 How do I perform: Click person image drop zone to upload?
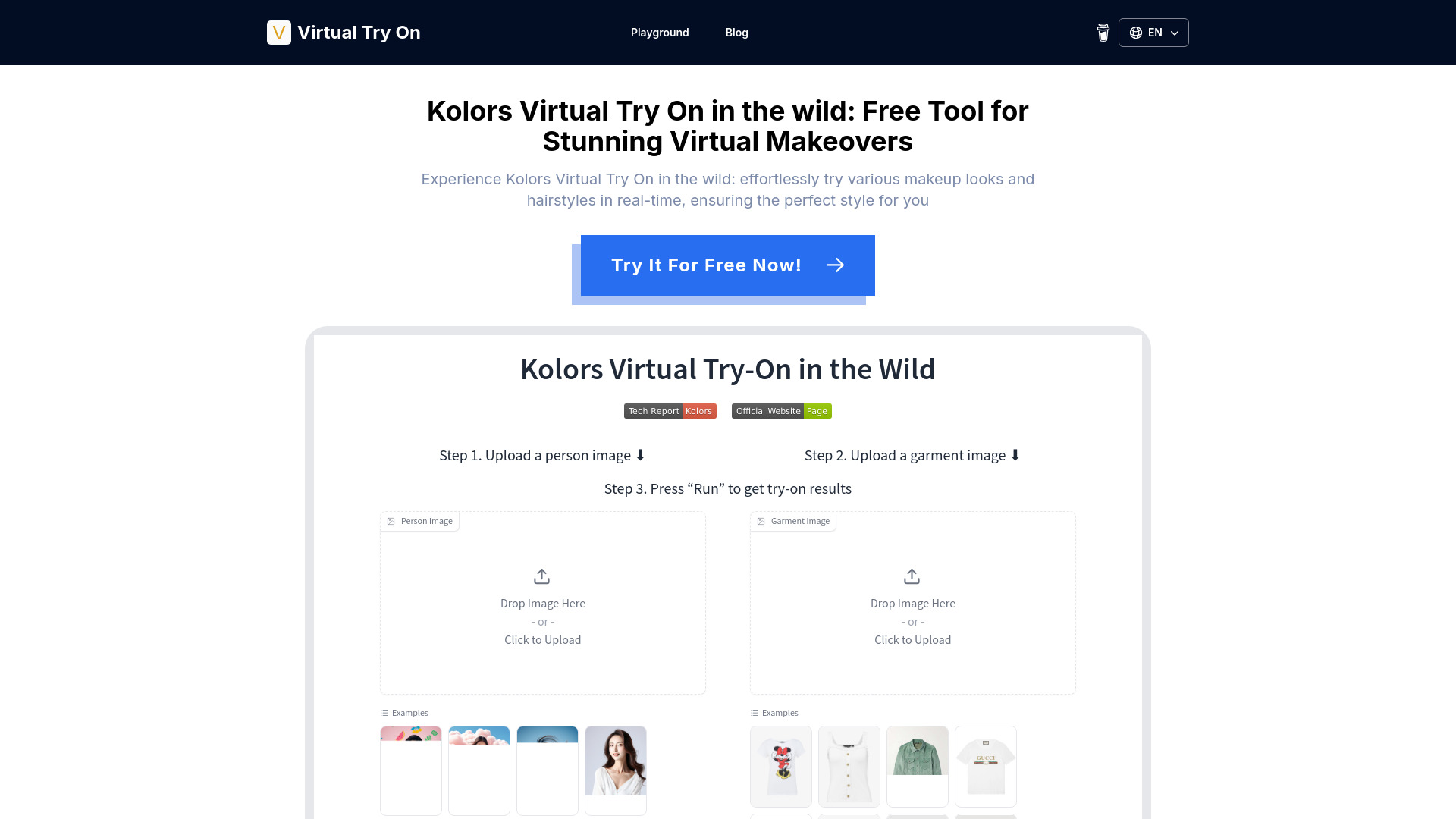pos(542,603)
